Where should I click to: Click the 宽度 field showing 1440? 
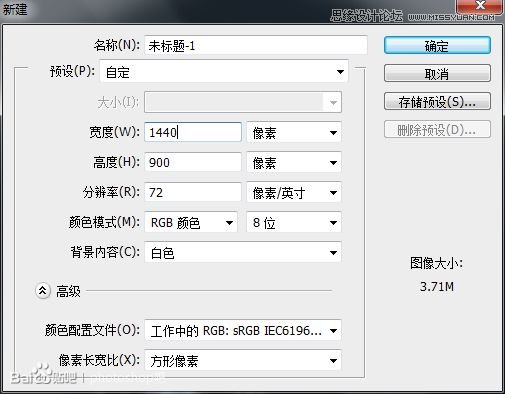click(193, 132)
